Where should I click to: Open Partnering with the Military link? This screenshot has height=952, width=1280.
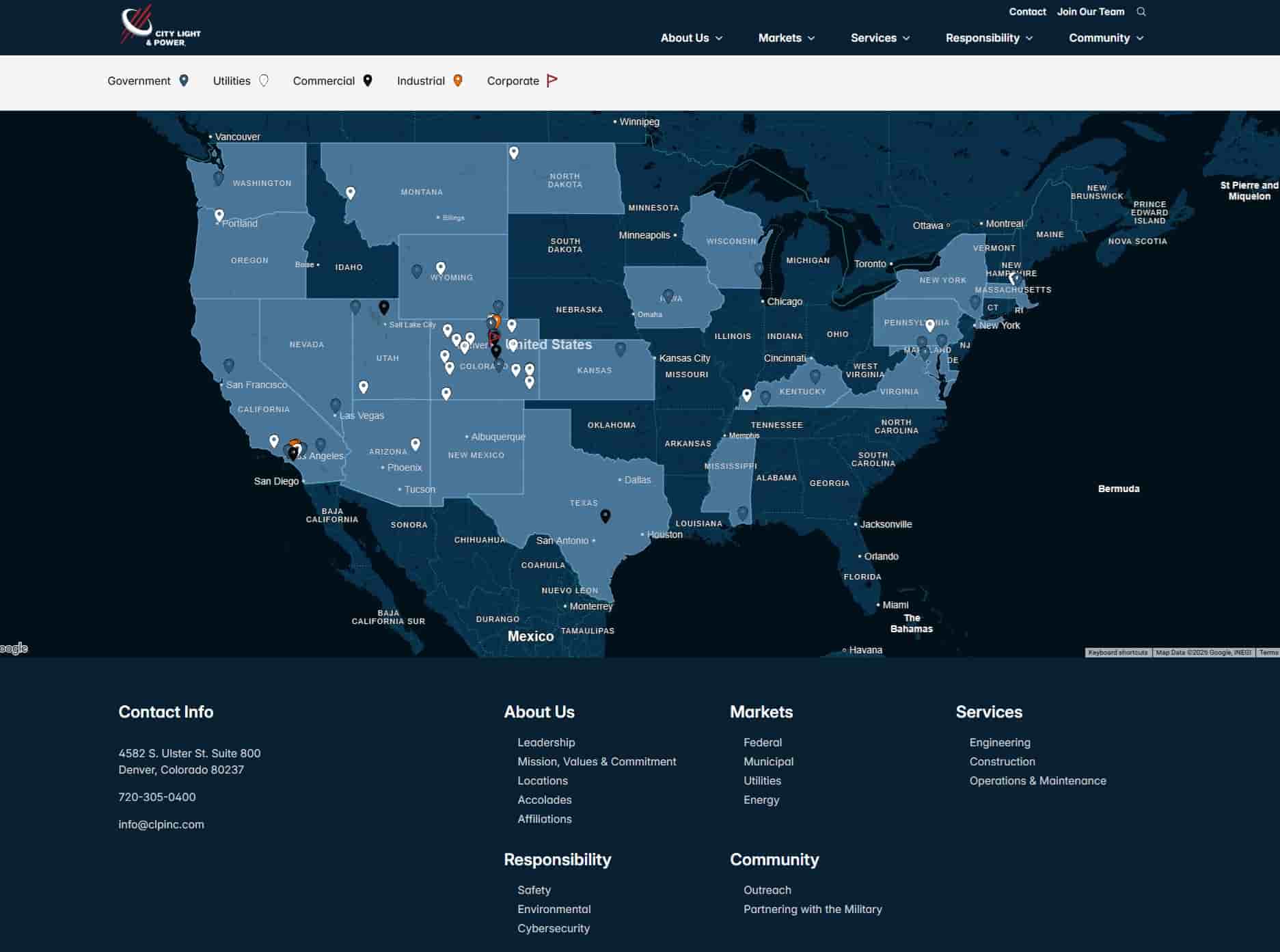(x=813, y=909)
